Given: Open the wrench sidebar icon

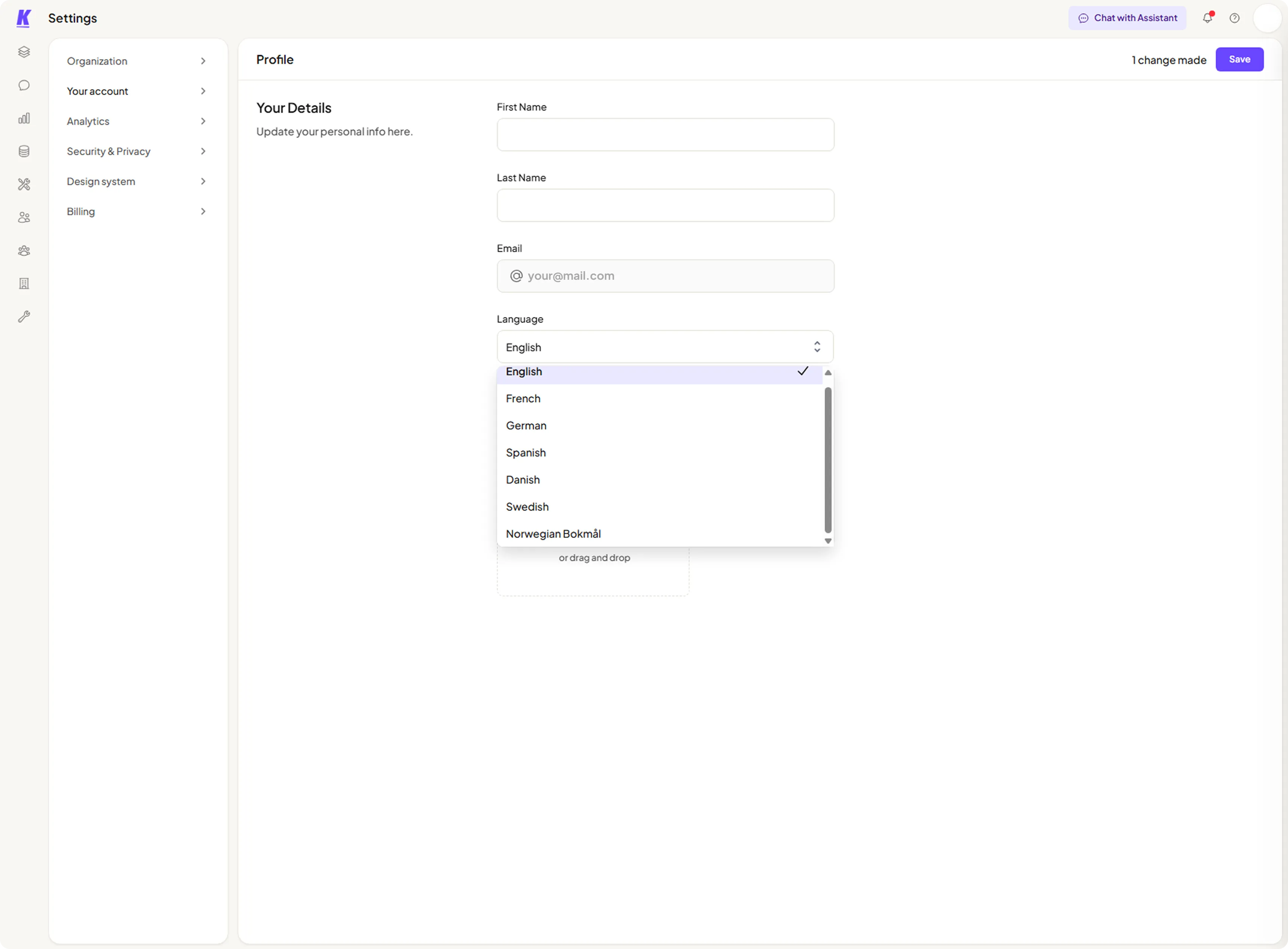Looking at the screenshot, I should 24,317.
